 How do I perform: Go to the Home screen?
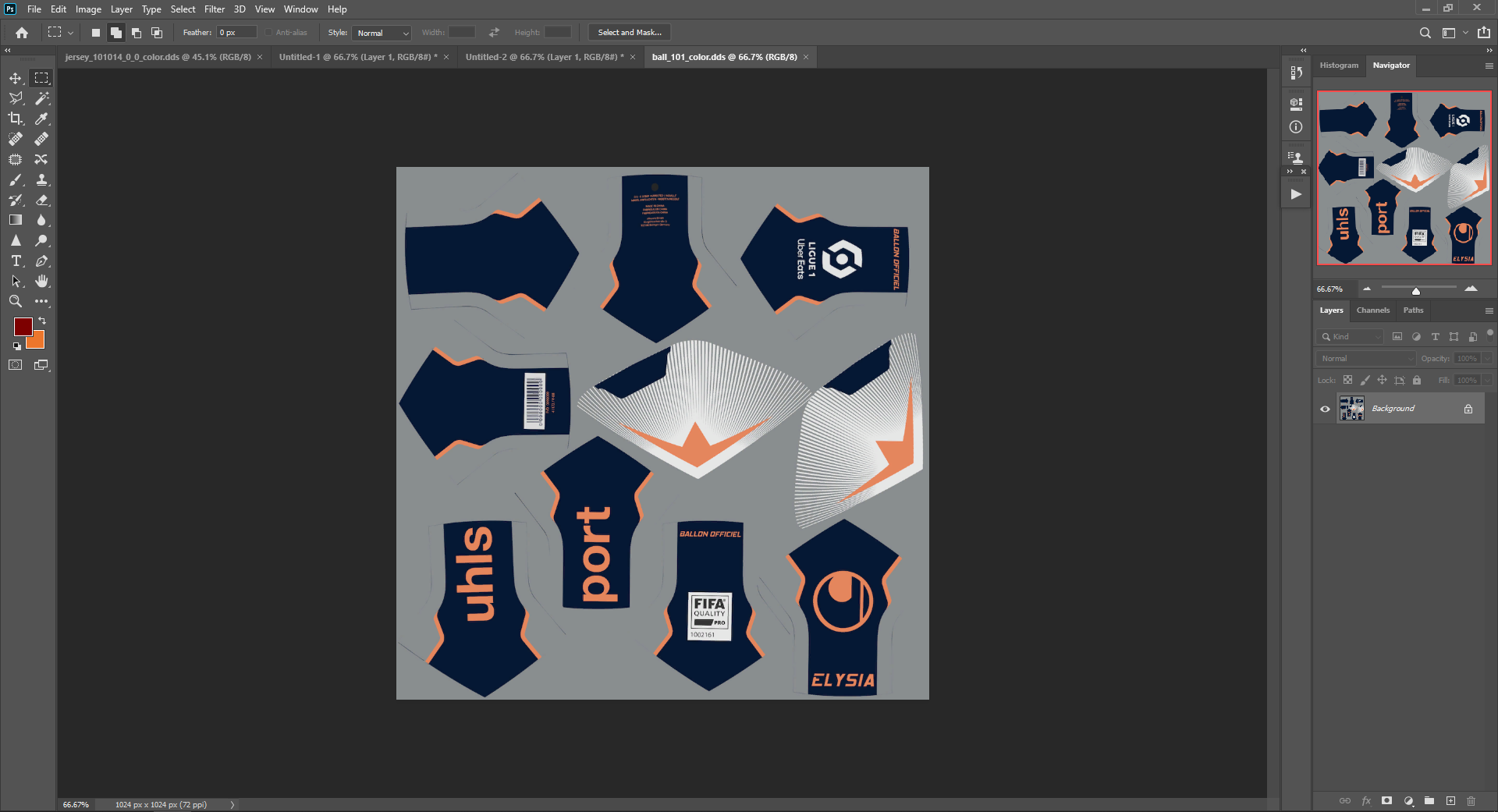(22, 33)
